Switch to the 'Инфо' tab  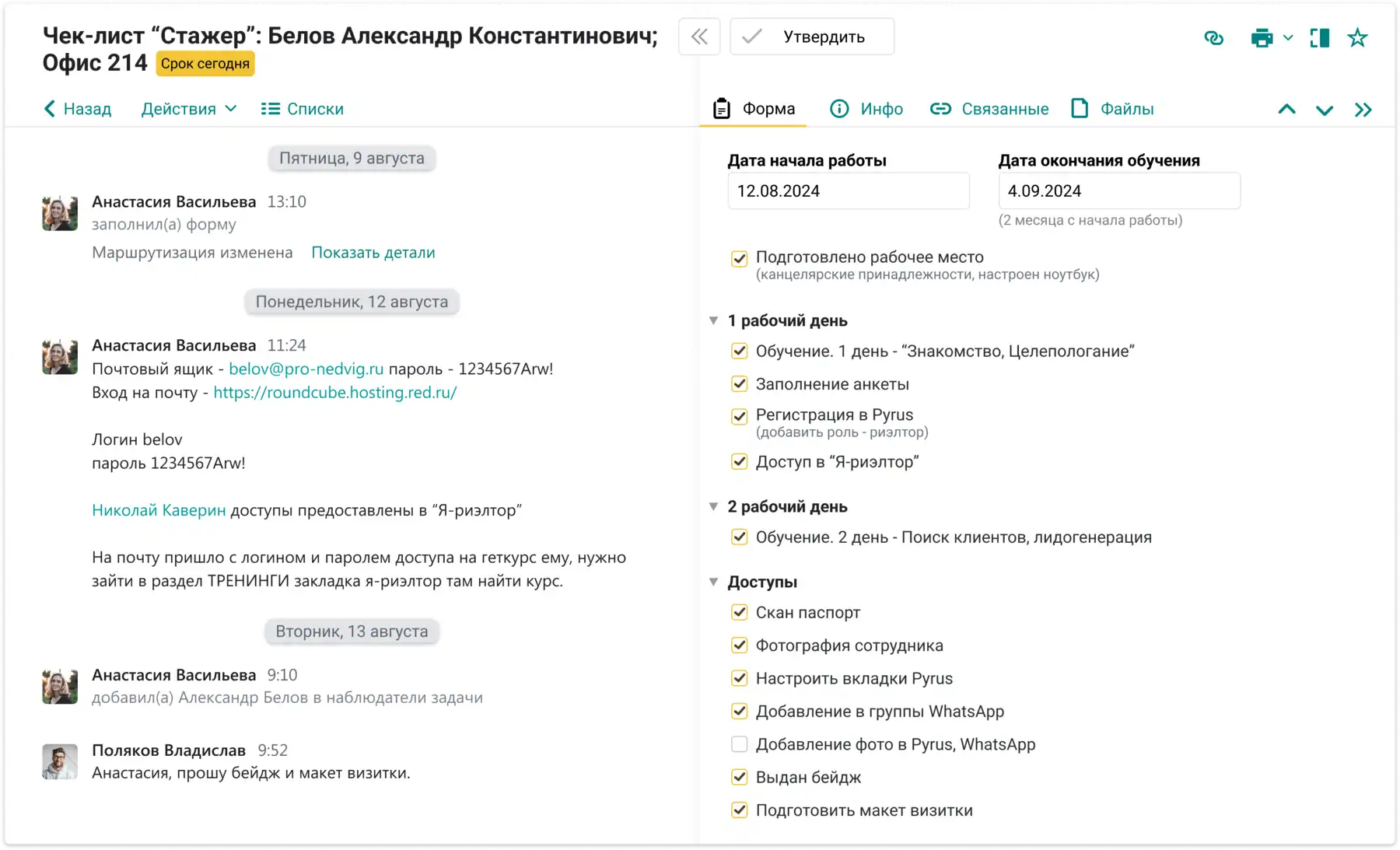866,109
